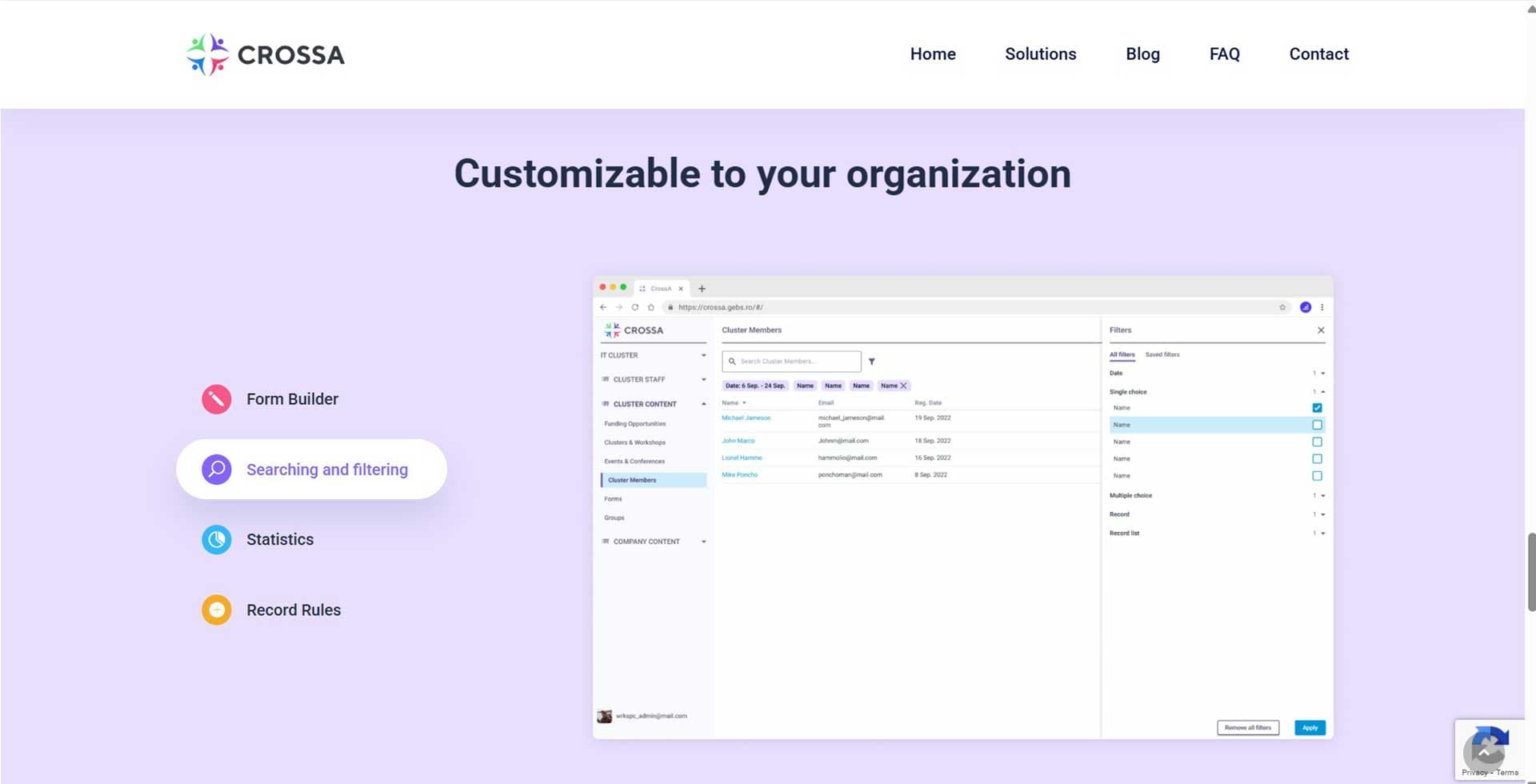Click the orange Record Rules icon
The width and height of the screenshot is (1536, 784).
pos(216,610)
